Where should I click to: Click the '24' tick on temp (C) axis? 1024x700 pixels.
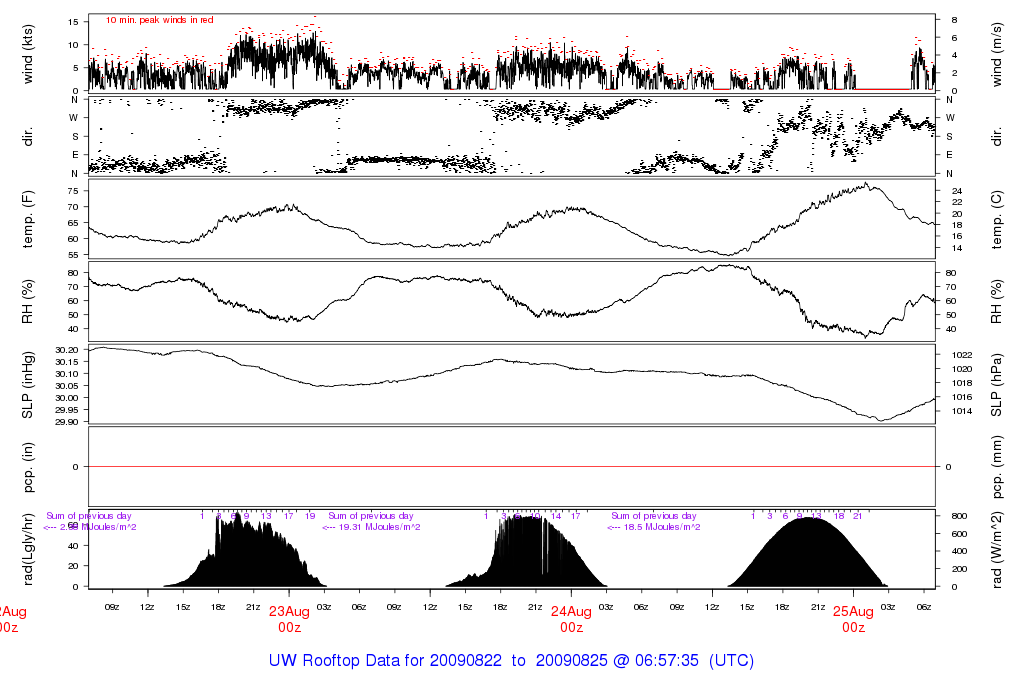point(957,191)
